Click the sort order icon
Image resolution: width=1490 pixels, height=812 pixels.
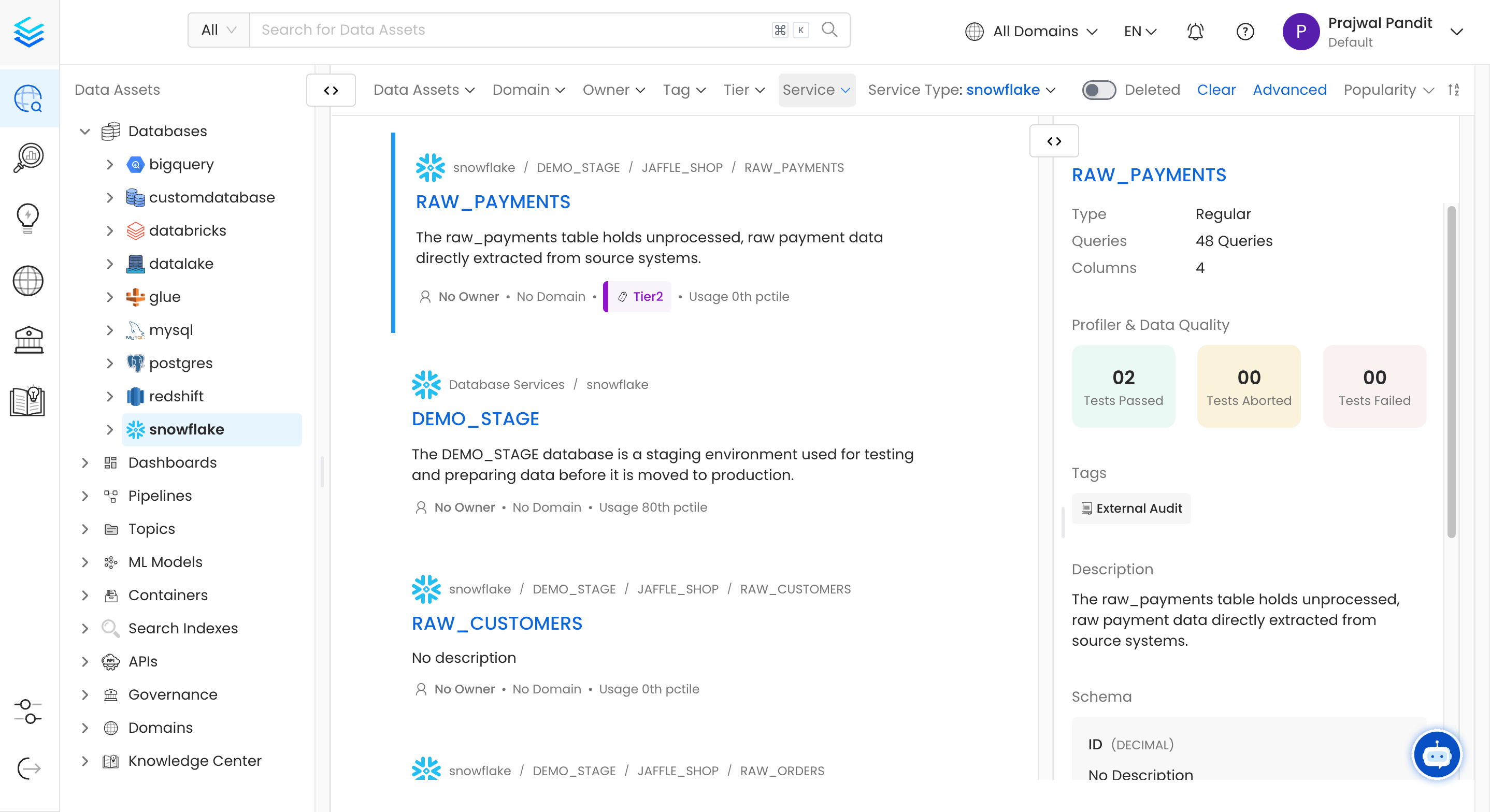click(x=1454, y=90)
